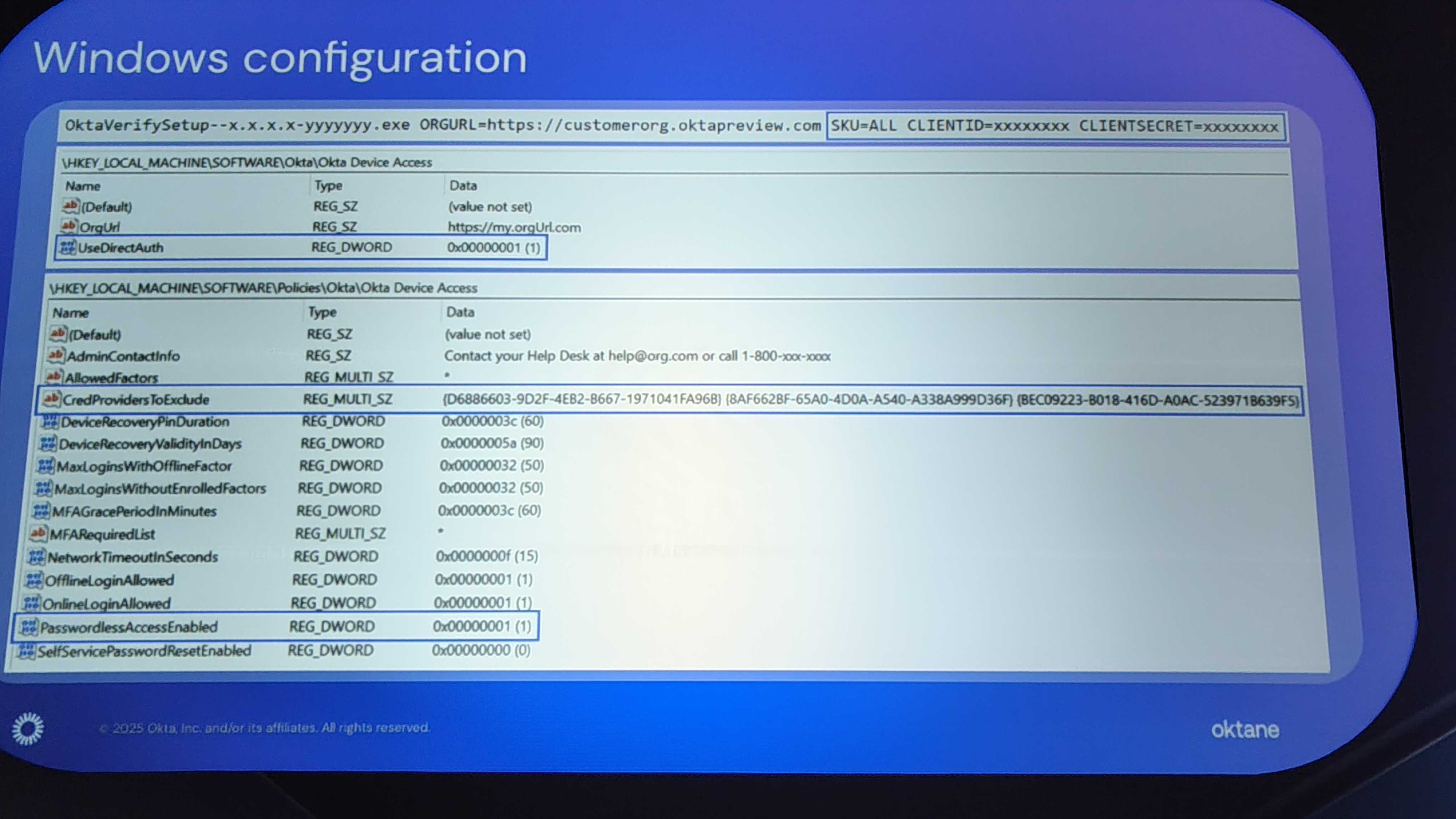The width and height of the screenshot is (1456, 819).
Task: Click the DWORD icon beside OnlineLoginAllowed
Action: [x=32, y=603]
